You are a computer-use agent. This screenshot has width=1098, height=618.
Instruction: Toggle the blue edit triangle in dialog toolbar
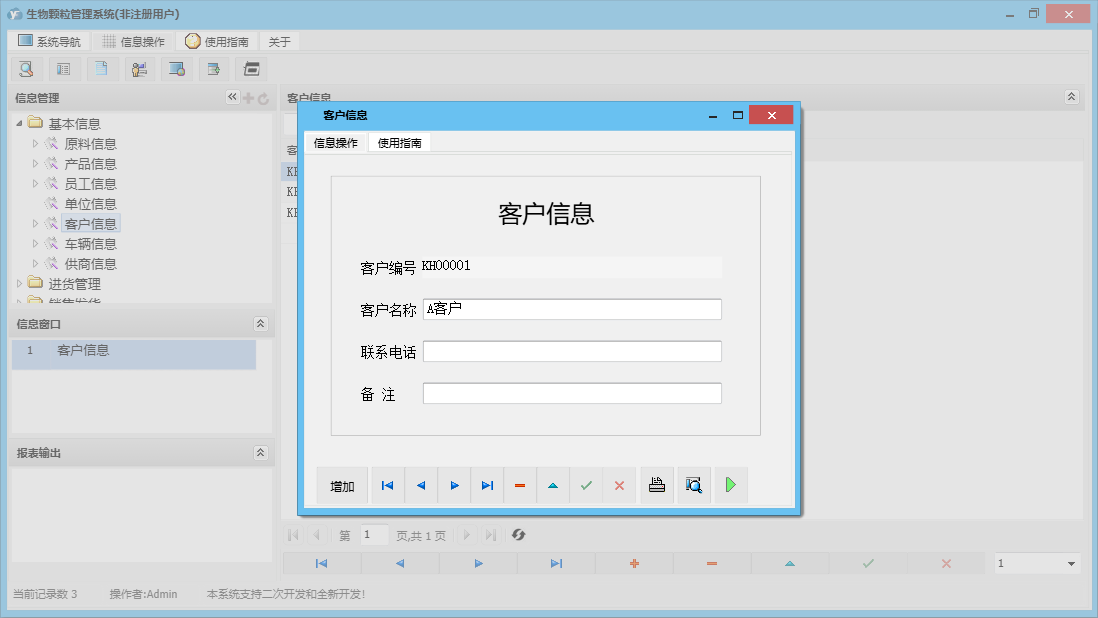coord(553,485)
